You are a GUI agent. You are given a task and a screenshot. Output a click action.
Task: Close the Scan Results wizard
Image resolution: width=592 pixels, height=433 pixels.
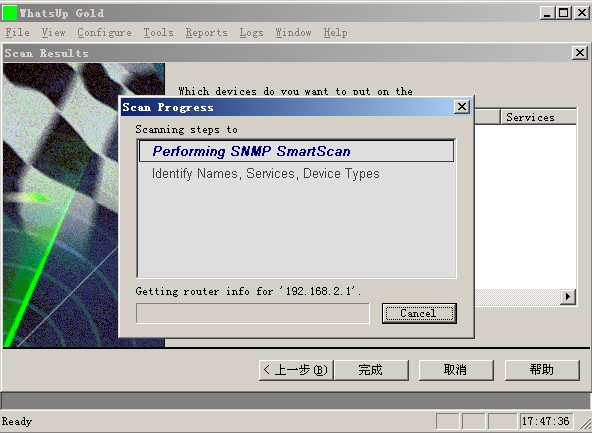pyautogui.click(x=580, y=53)
